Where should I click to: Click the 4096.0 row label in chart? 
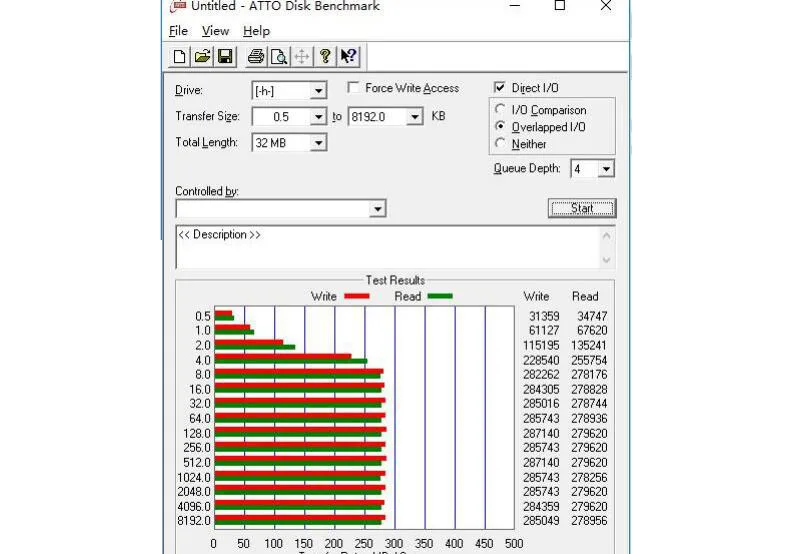(x=193, y=506)
